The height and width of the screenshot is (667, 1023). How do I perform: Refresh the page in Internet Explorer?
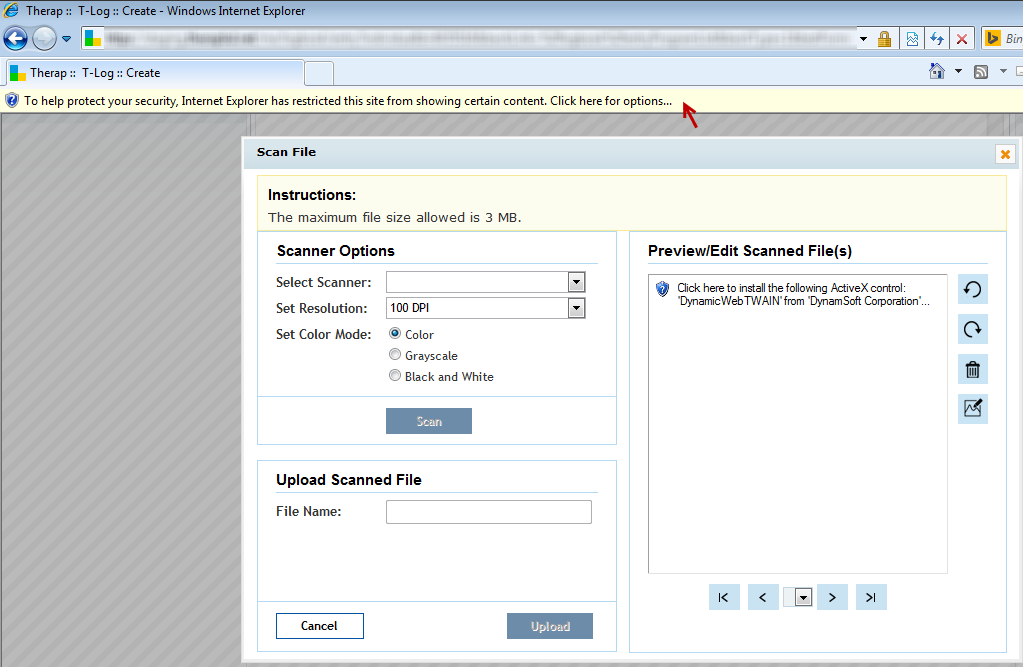[936, 38]
